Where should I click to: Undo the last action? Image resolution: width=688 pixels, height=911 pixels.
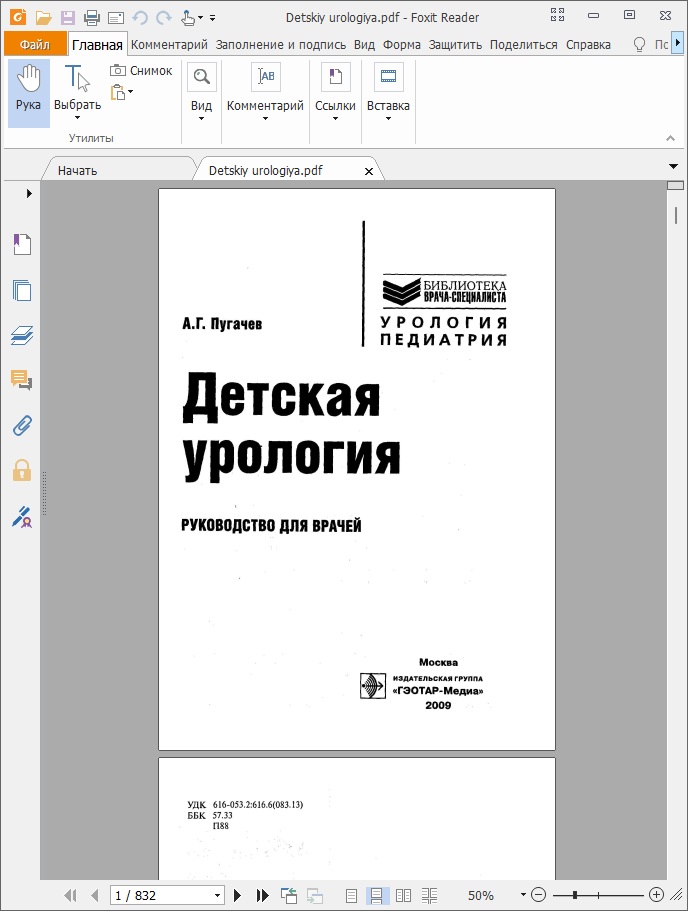(x=140, y=18)
